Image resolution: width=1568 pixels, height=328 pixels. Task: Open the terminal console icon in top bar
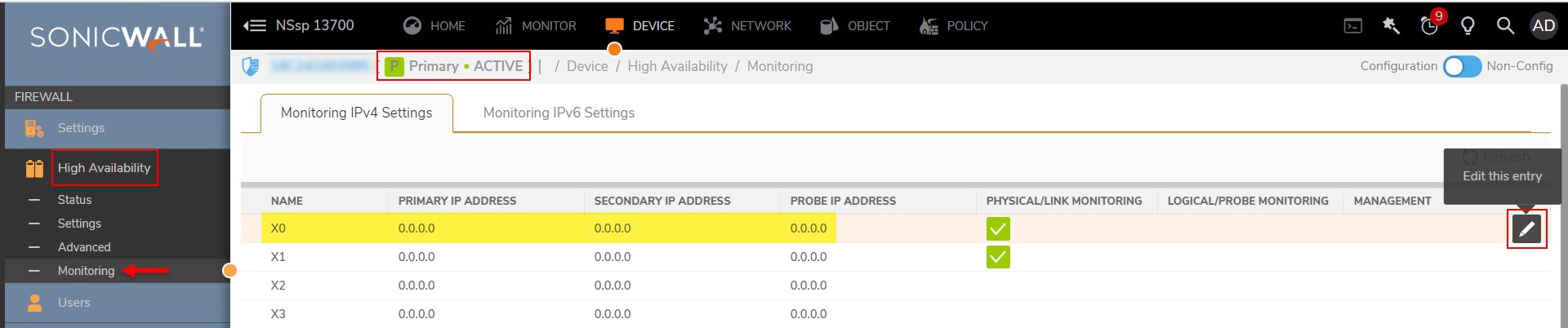(x=1352, y=26)
